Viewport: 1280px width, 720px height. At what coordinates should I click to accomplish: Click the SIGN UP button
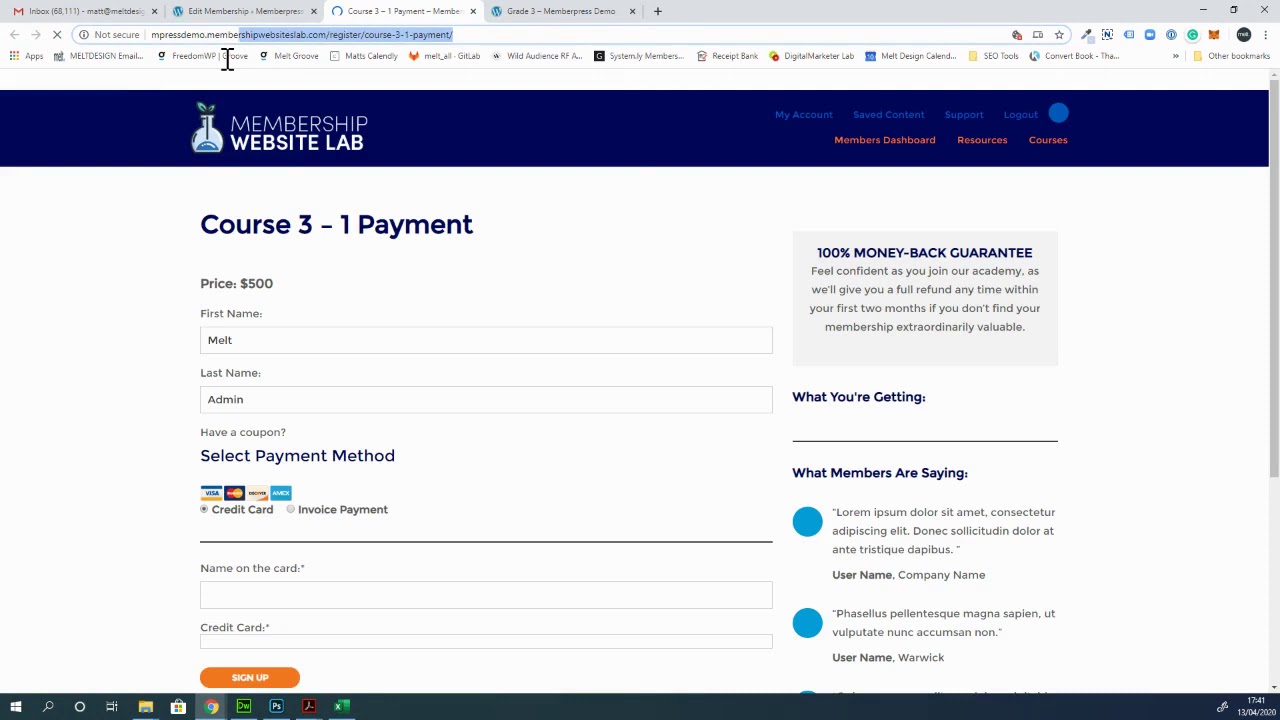coord(250,678)
